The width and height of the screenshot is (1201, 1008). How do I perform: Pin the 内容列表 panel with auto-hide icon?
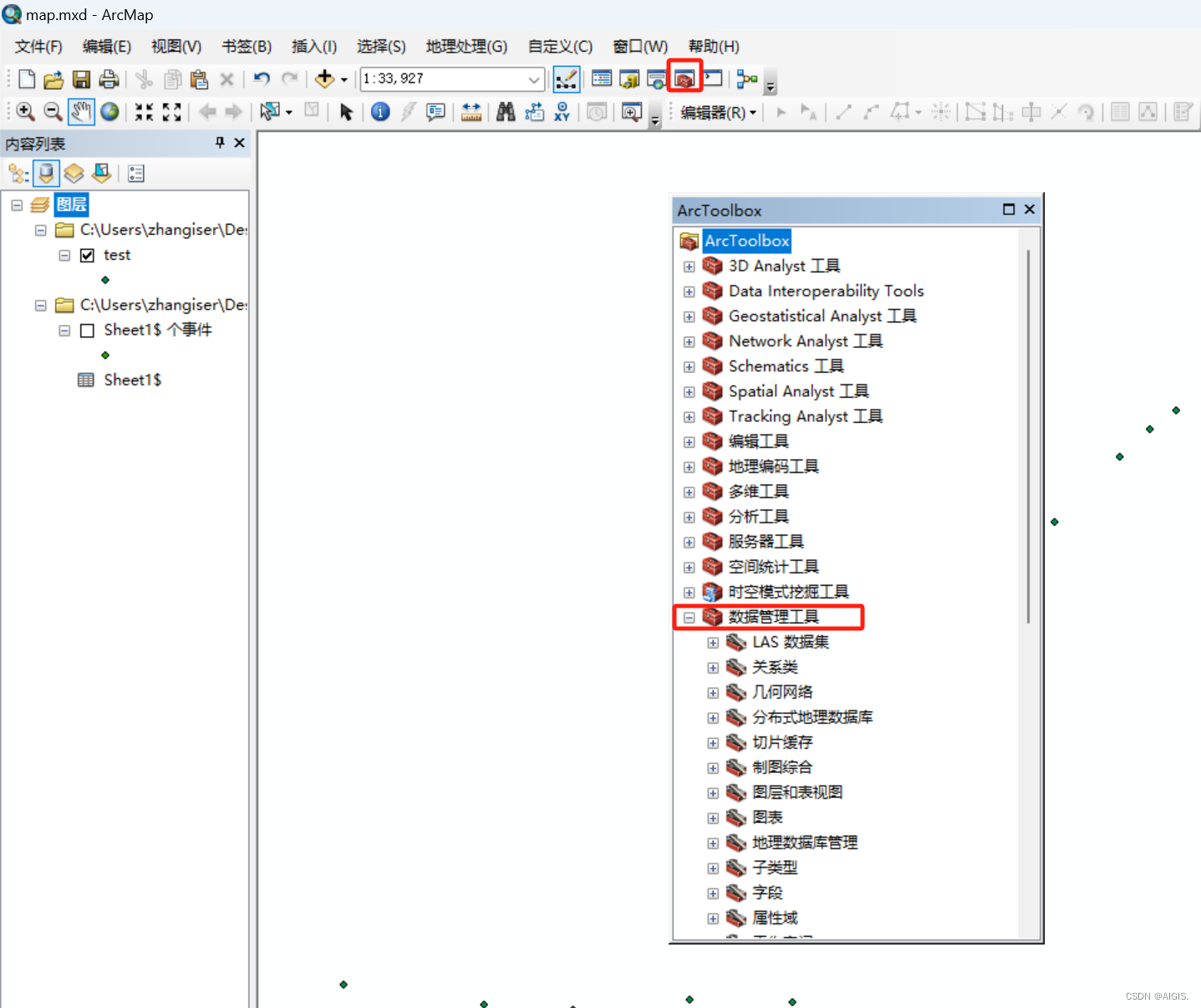220,143
